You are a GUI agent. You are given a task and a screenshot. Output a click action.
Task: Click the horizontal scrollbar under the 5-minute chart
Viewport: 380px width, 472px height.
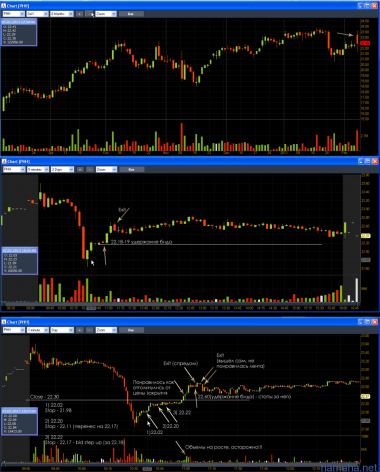[x=180, y=304]
